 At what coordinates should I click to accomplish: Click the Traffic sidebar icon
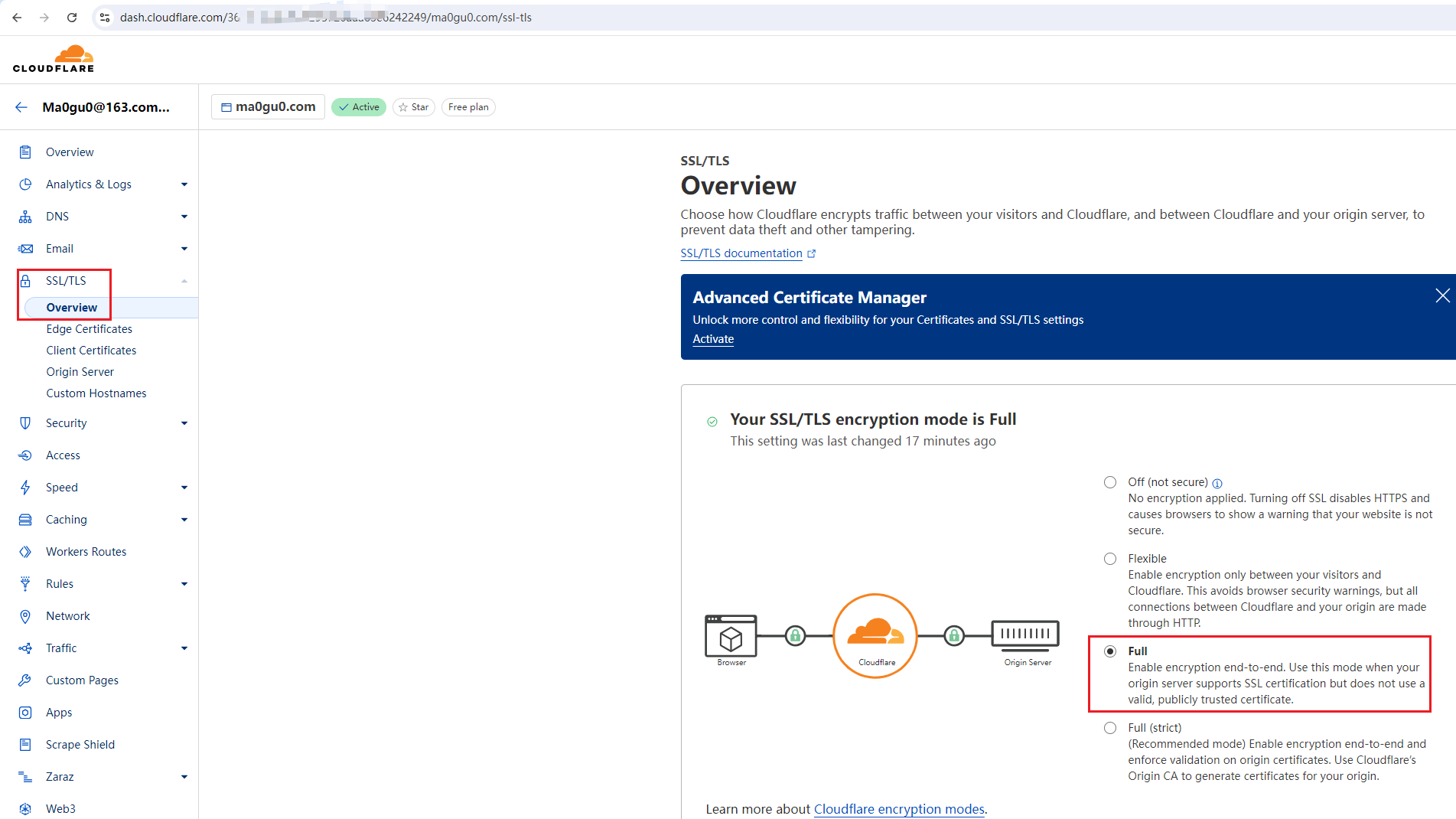click(x=25, y=648)
